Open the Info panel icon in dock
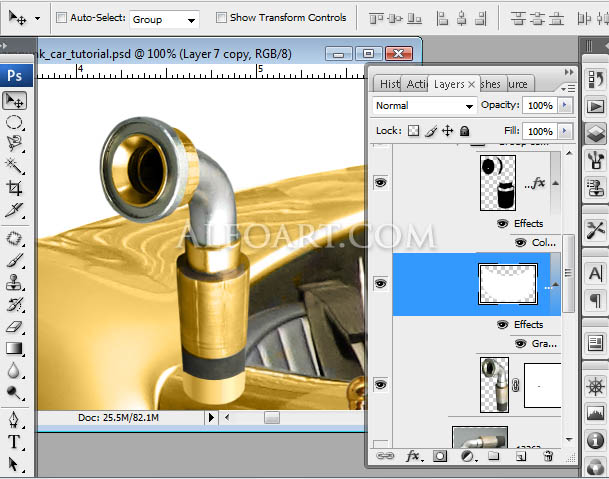 tap(595, 440)
